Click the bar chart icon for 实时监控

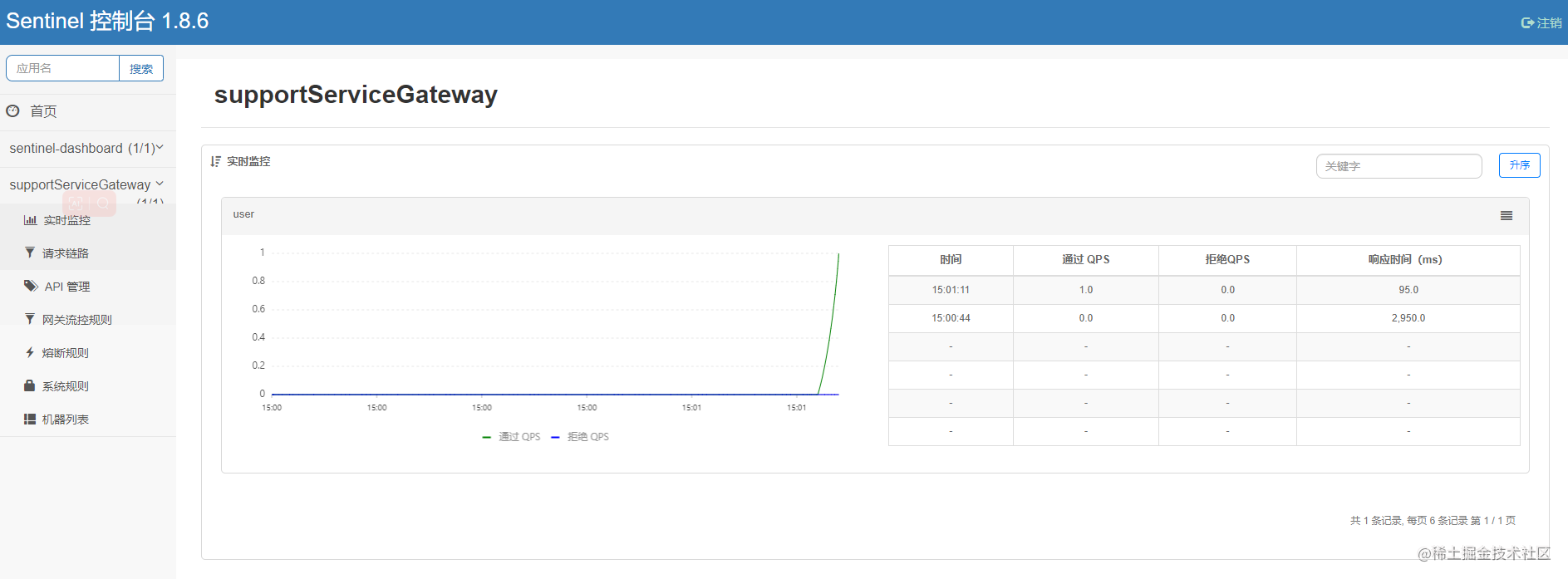30,220
